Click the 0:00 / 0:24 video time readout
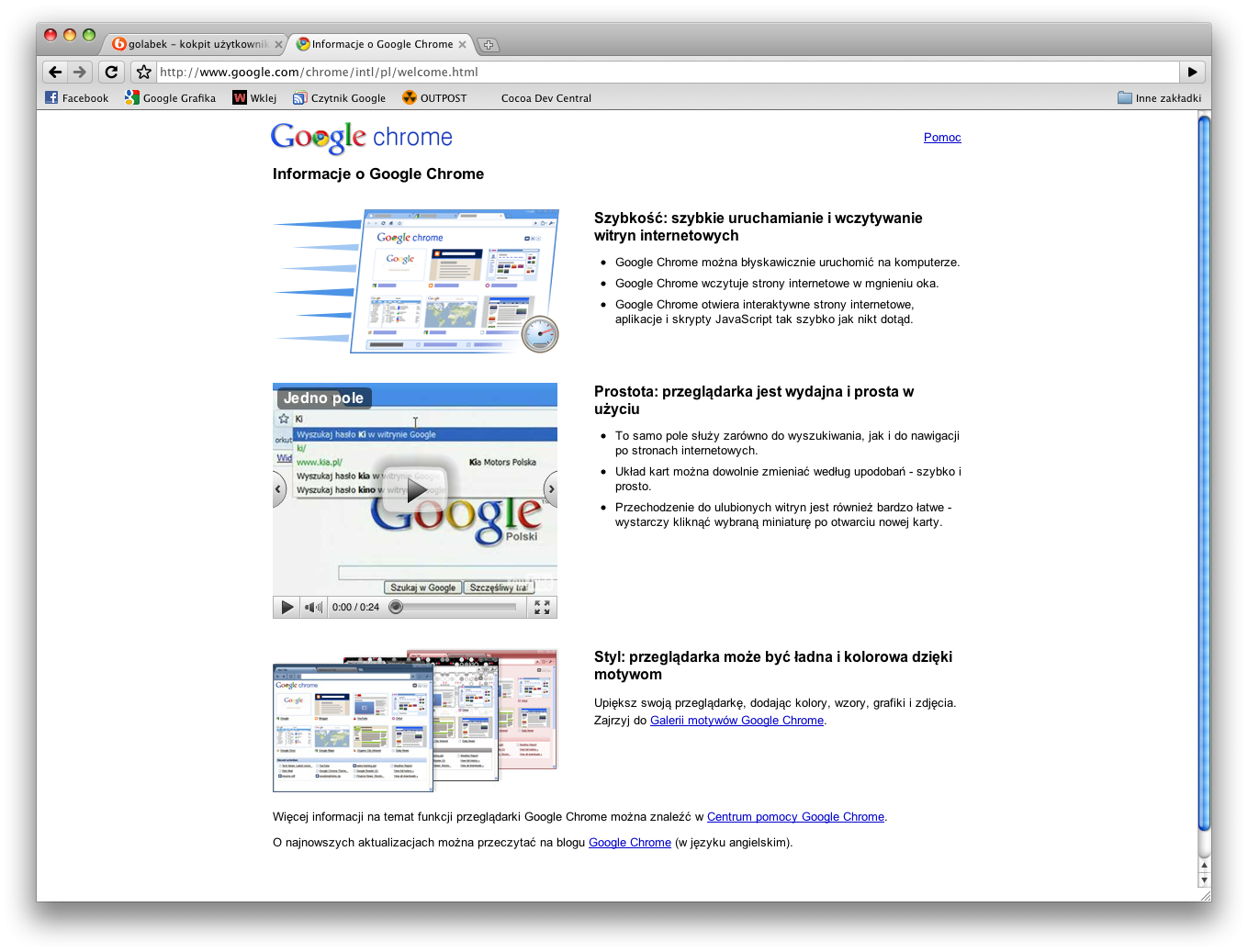1248x952 pixels. [355, 608]
